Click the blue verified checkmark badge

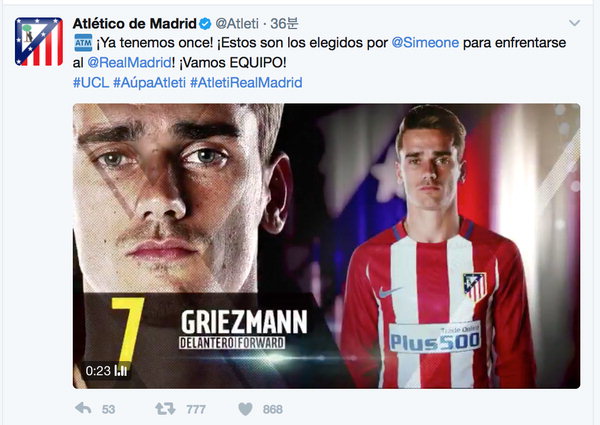[205, 24]
